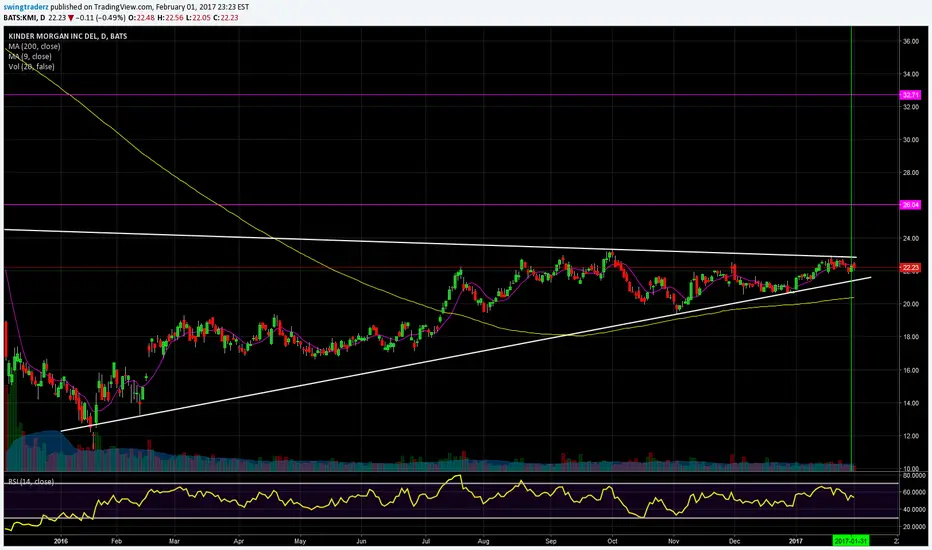Click the red 22.23 current price label
This screenshot has width=932, height=550.
click(x=910, y=268)
